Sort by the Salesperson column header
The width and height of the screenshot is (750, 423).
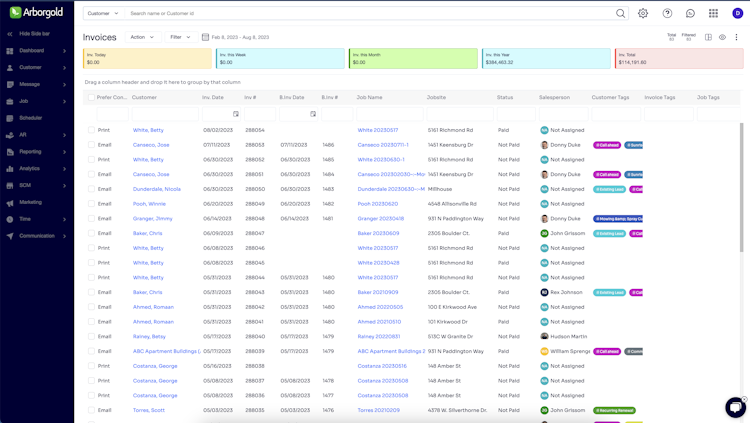(554, 97)
